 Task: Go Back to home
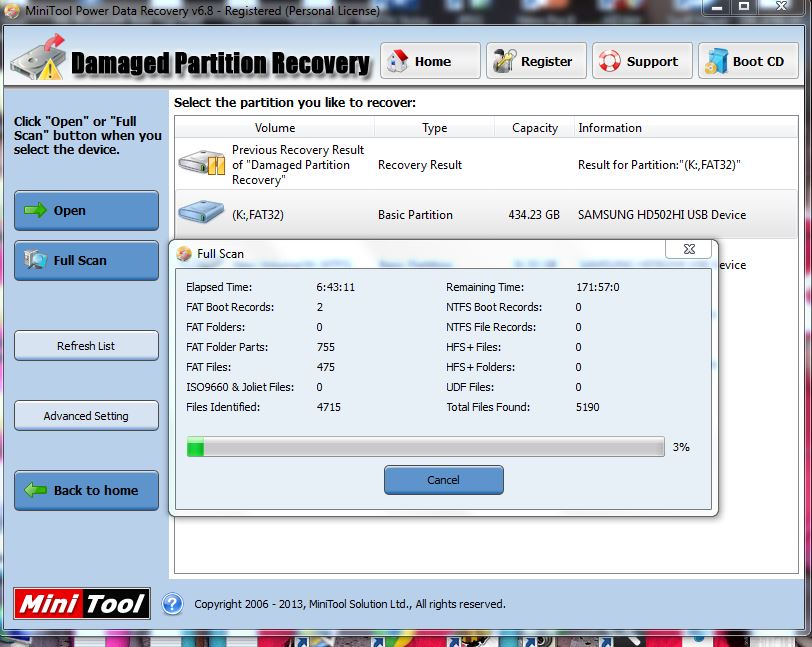point(86,490)
